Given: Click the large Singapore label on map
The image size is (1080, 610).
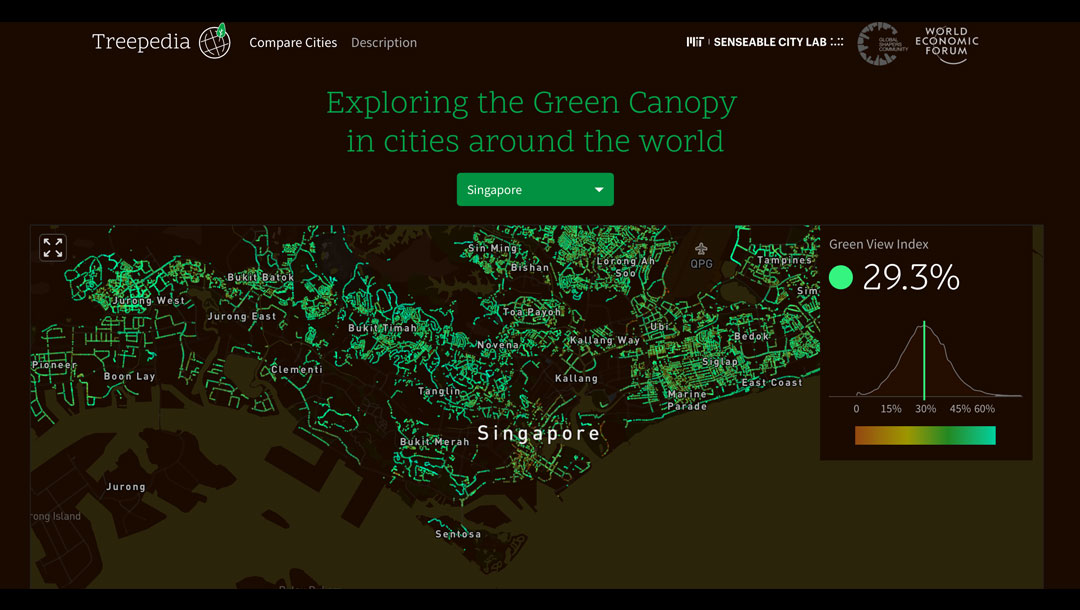Looking at the screenshot, I should coord(539,433).
